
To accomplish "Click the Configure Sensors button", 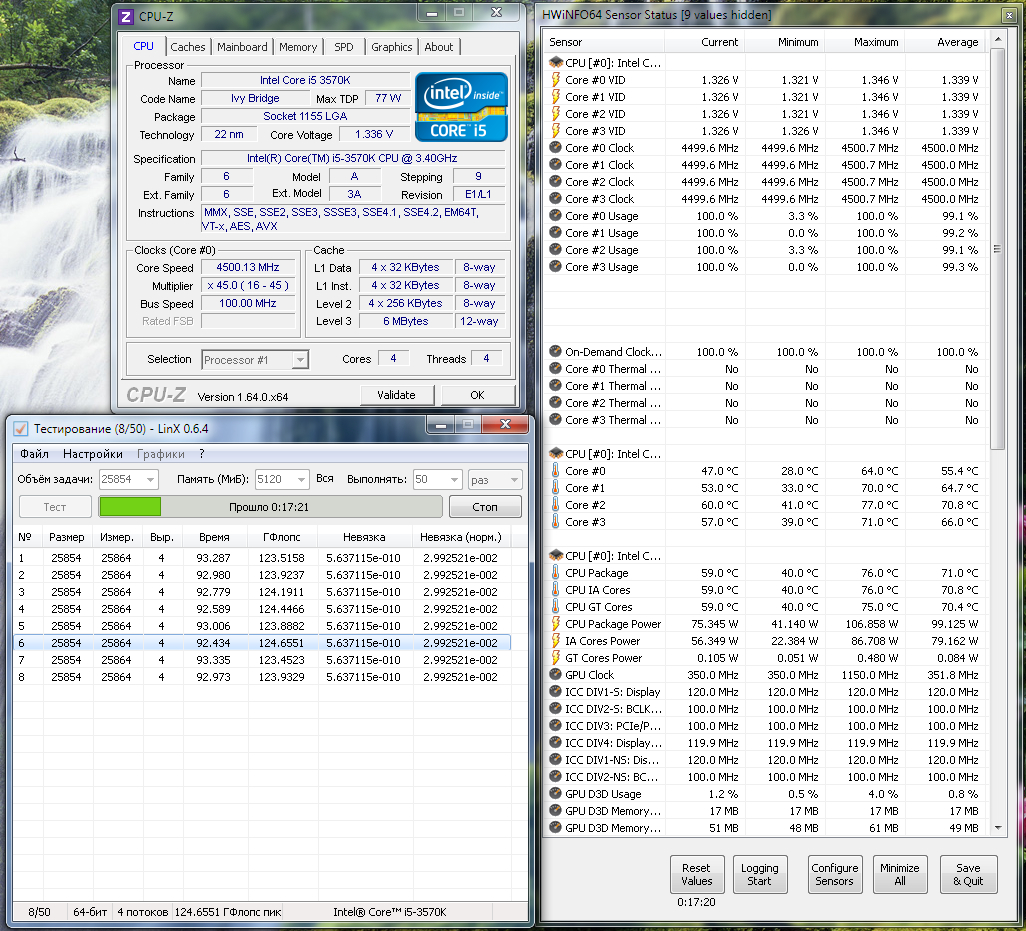I will coord(834,875).
